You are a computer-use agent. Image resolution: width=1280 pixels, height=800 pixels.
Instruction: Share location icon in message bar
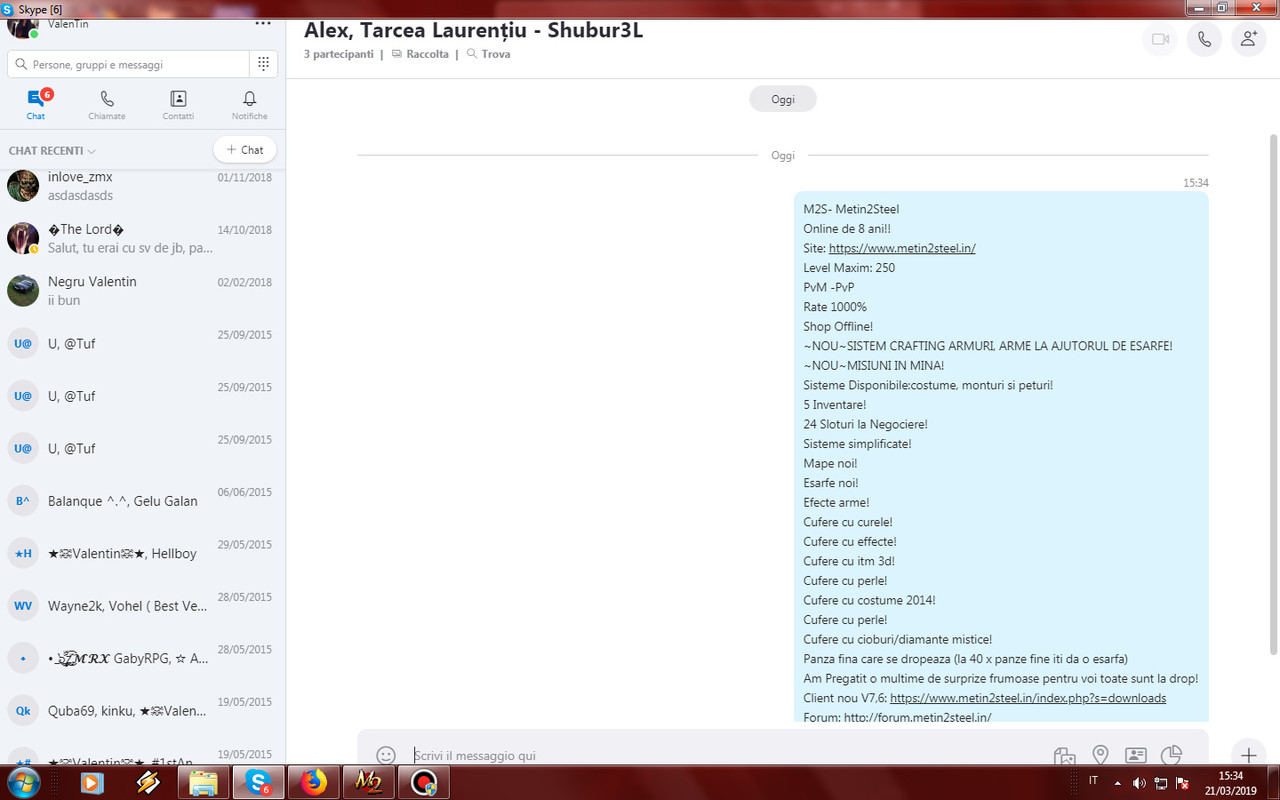(x=1100, y=755)
